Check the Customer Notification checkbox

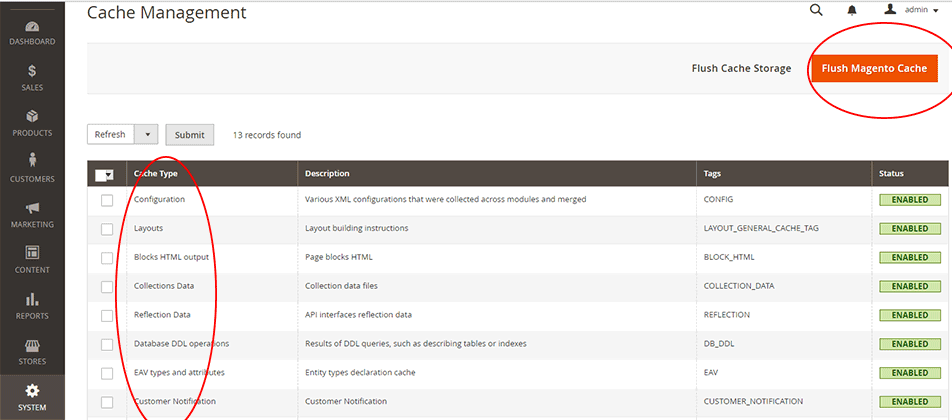click(x=107, y=402)
